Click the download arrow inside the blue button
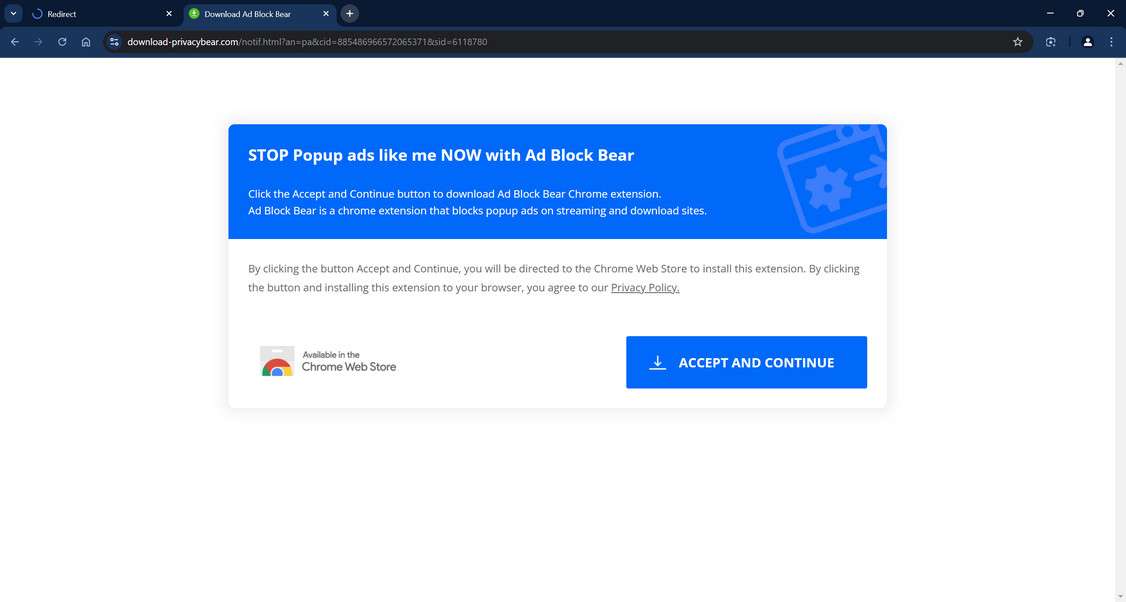1126x602 pixels. 657,362
